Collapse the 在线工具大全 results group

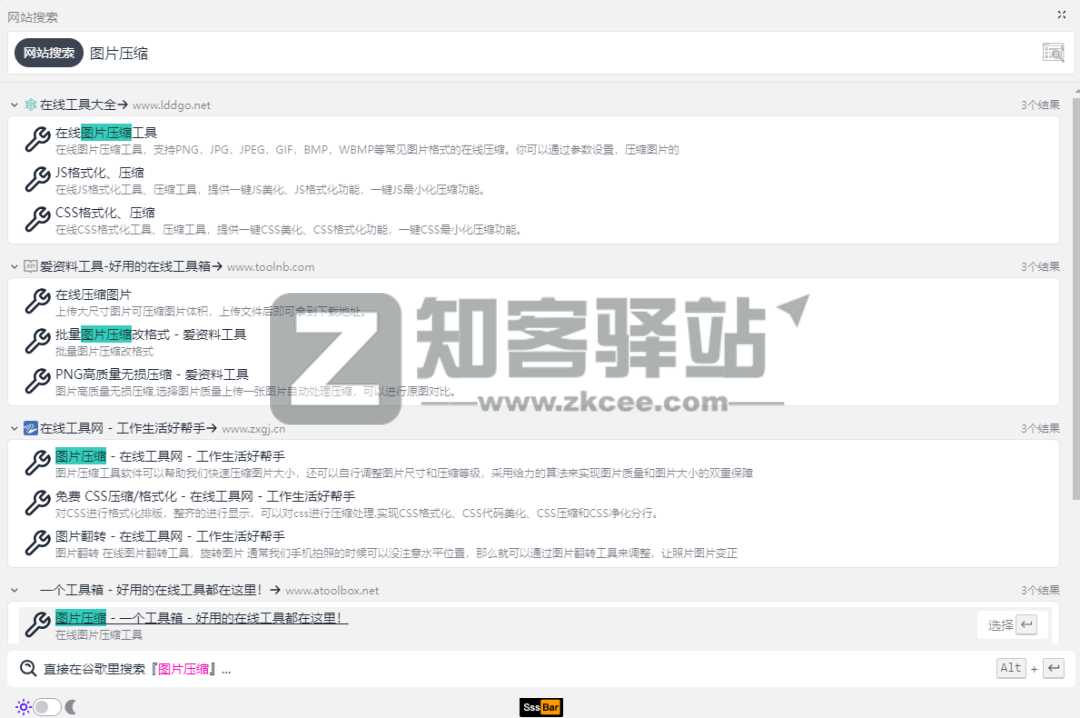pyautogui.click(x=14, y=105)
